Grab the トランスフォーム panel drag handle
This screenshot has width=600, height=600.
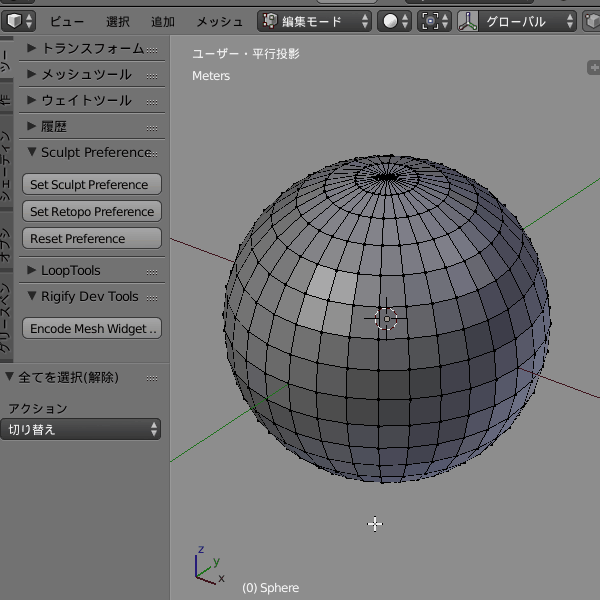152,50
